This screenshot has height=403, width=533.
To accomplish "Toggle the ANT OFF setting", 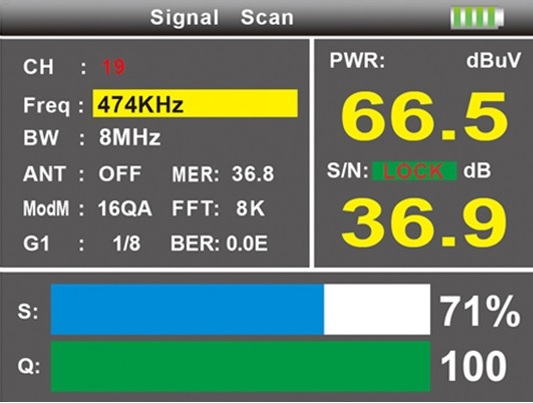I will [x=120, y=174].
